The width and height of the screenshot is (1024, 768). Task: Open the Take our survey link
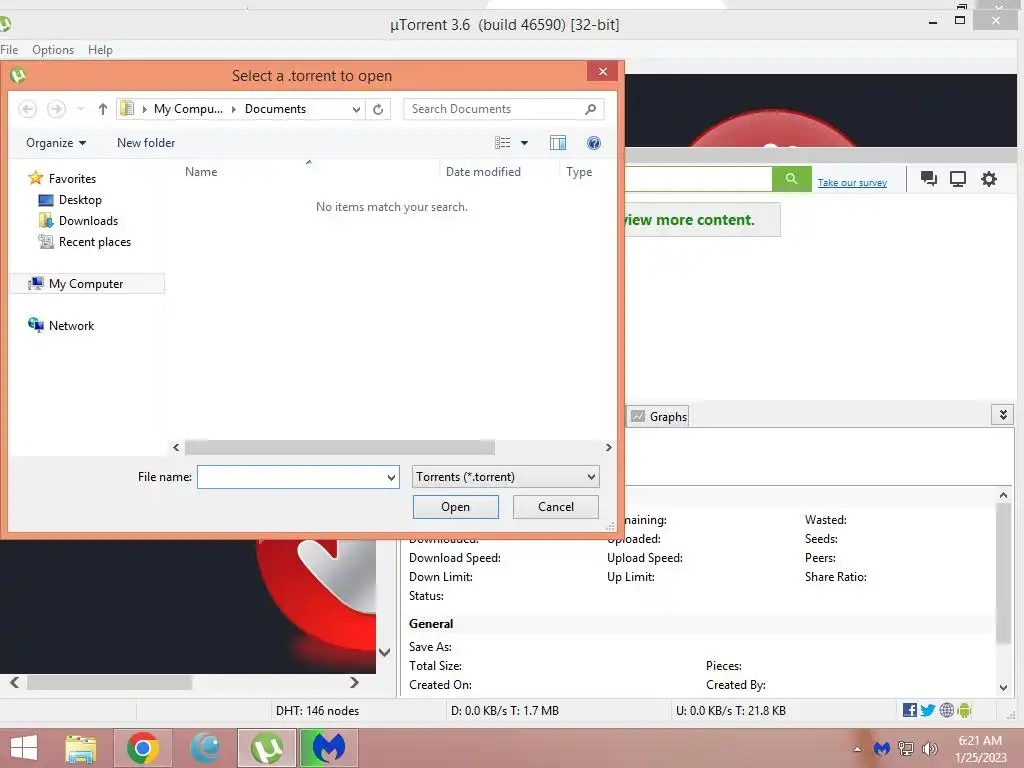(x=852, y=183)
